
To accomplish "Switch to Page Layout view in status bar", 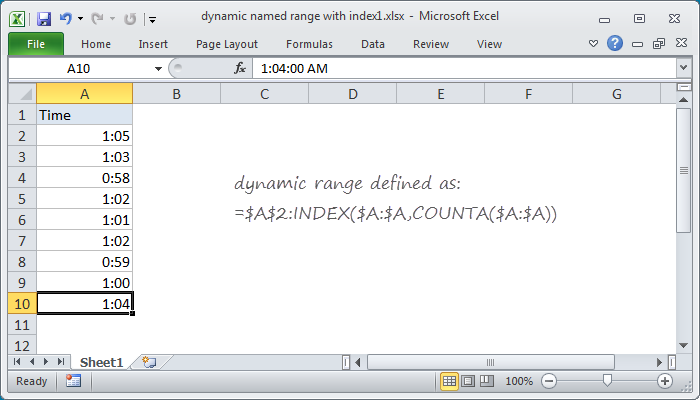I will click(x=468, y=381).
